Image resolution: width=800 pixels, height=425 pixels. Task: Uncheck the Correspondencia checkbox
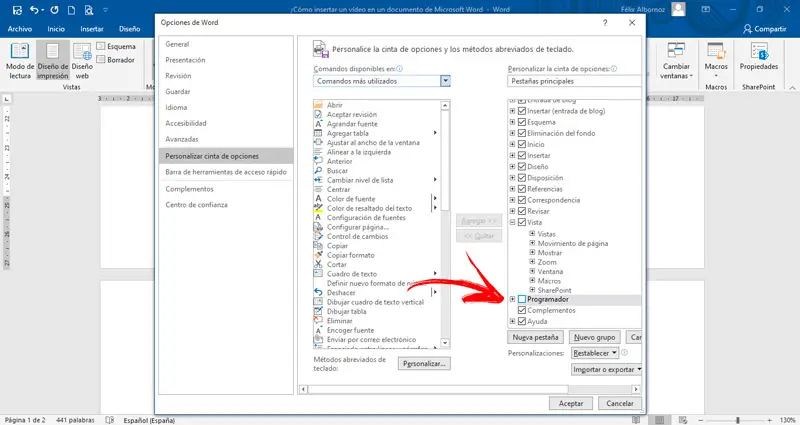point(521,200)
